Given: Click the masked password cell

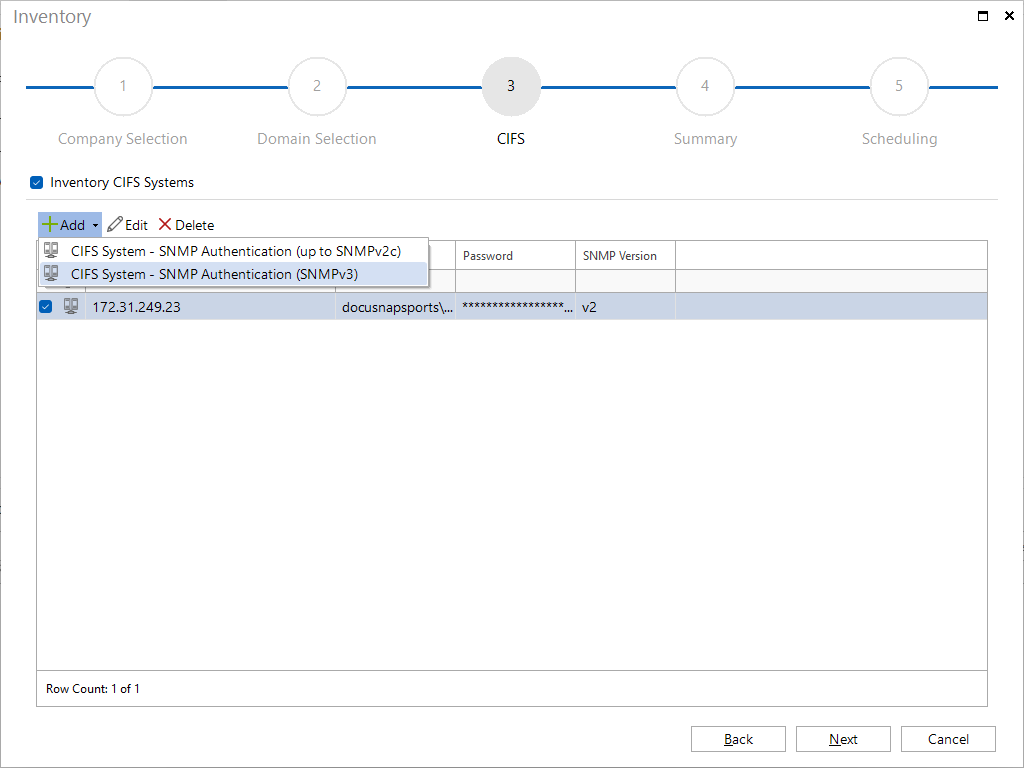Looking at the screenshot, I should click(x=515, y=307).
